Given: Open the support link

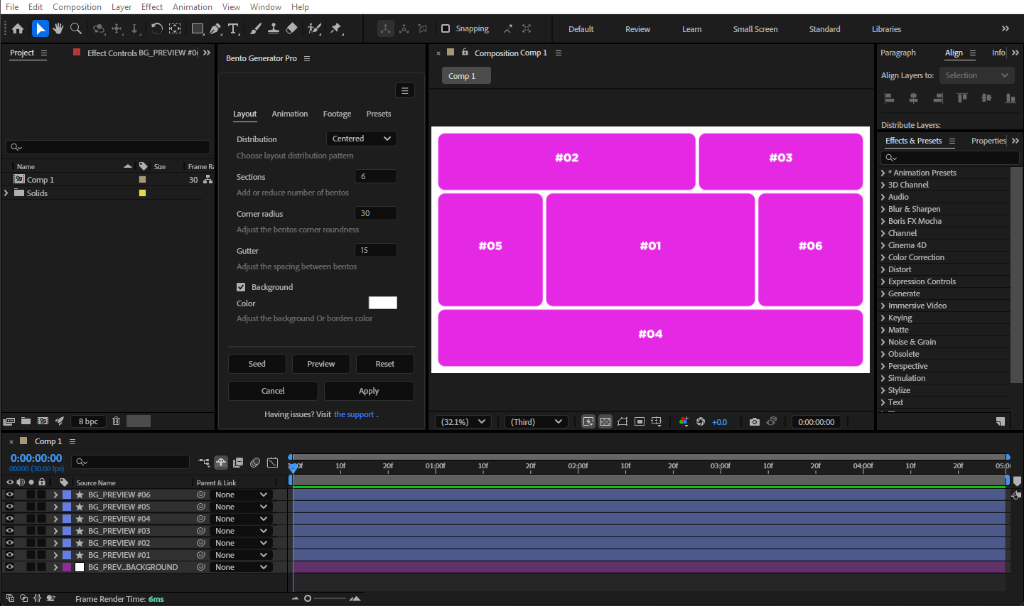Looking at the screenshot, I should tap(354, 414).
